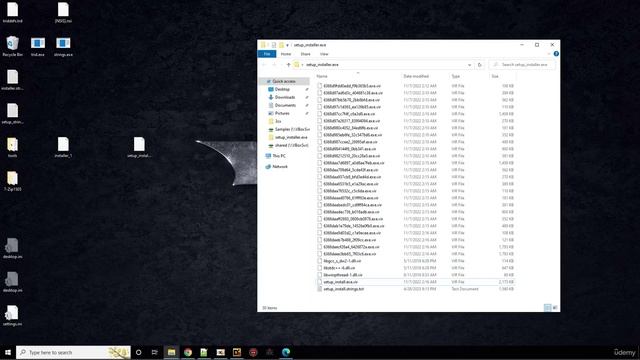Select the installer_1 file on the desktop
This screenshot has width=640, height=360.
(63, 147)
